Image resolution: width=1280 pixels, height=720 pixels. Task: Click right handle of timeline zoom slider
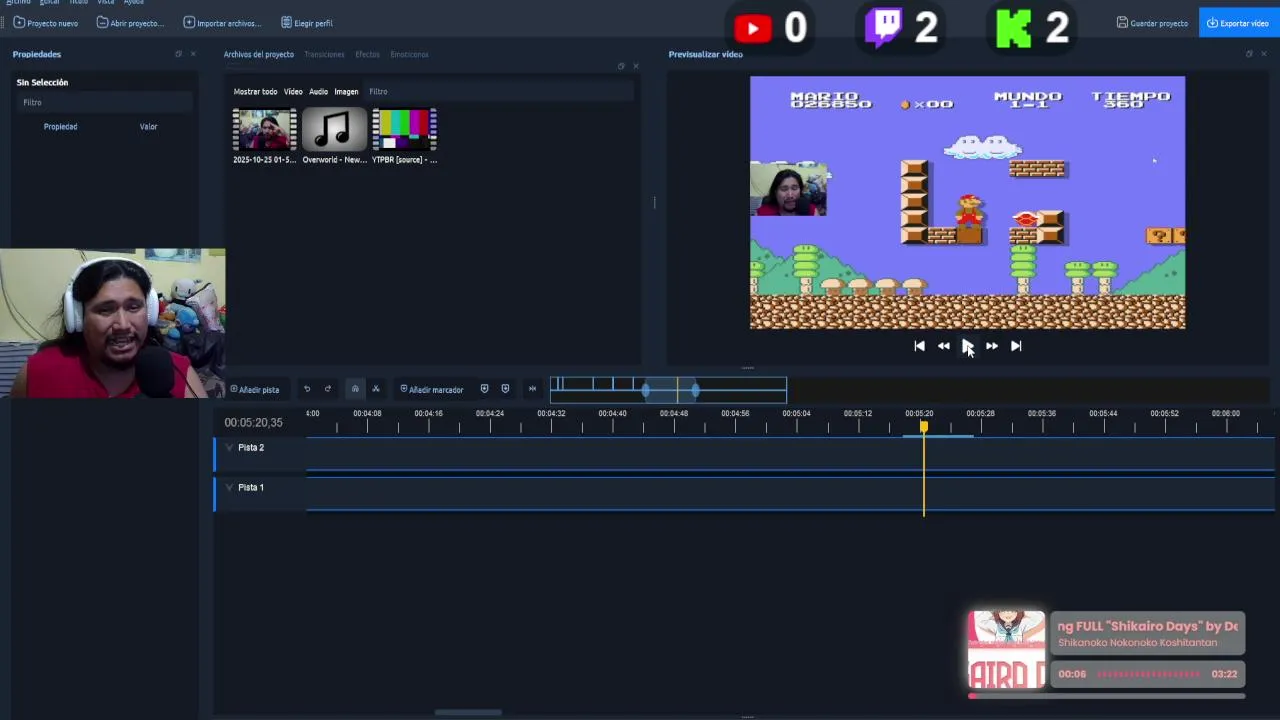click(695, 389)
